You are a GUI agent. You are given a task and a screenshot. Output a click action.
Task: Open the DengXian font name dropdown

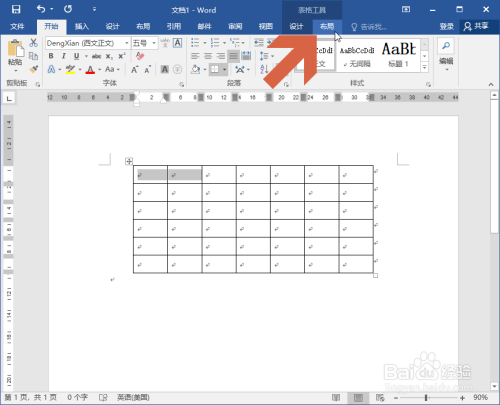[x=127, y=43]
